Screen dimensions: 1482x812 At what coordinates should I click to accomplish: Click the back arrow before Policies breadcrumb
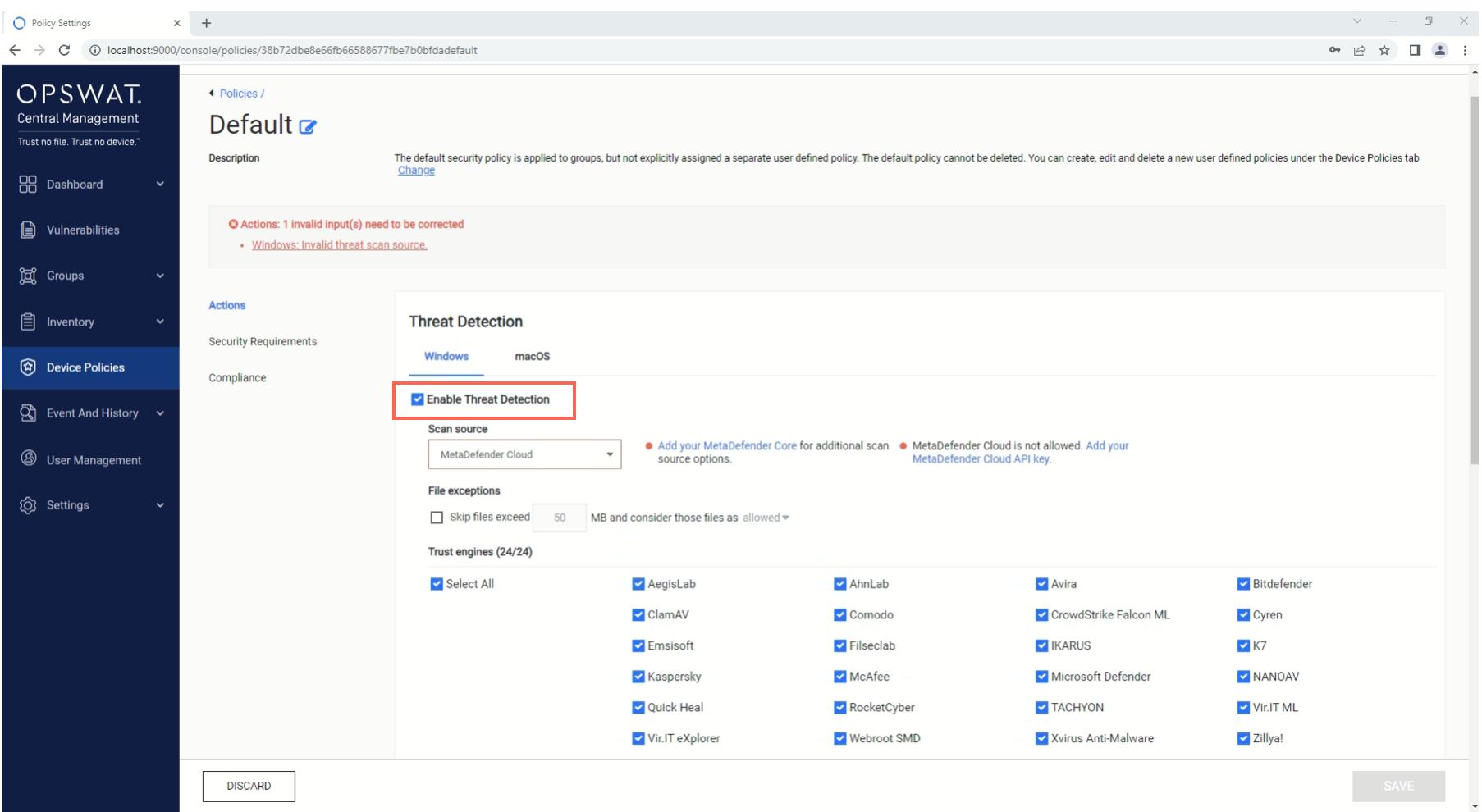coord(212,93)
